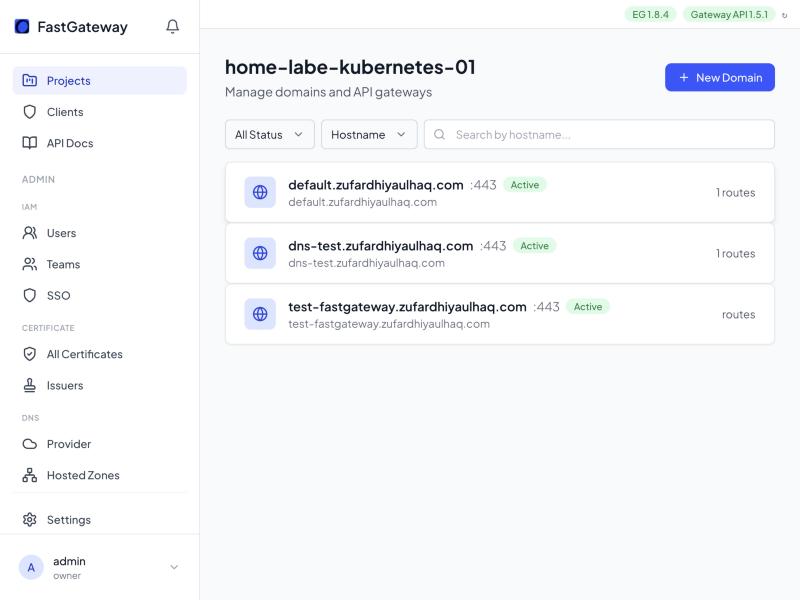This screenshot has width=800, height=600.
Task: Navigate to Teams
Action: pyautogui.click(x=99, y=264)
